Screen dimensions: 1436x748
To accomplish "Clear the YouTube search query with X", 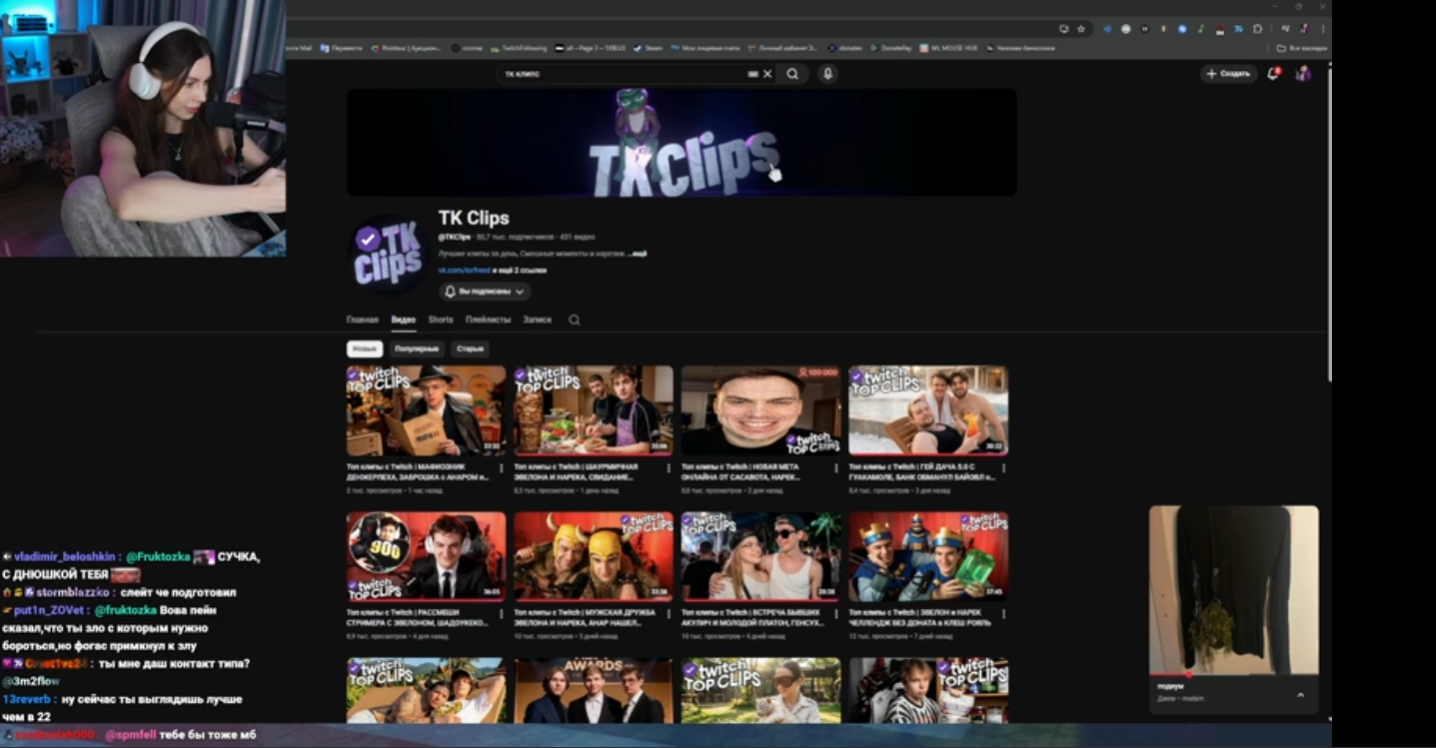I will [x=768, y=74].
